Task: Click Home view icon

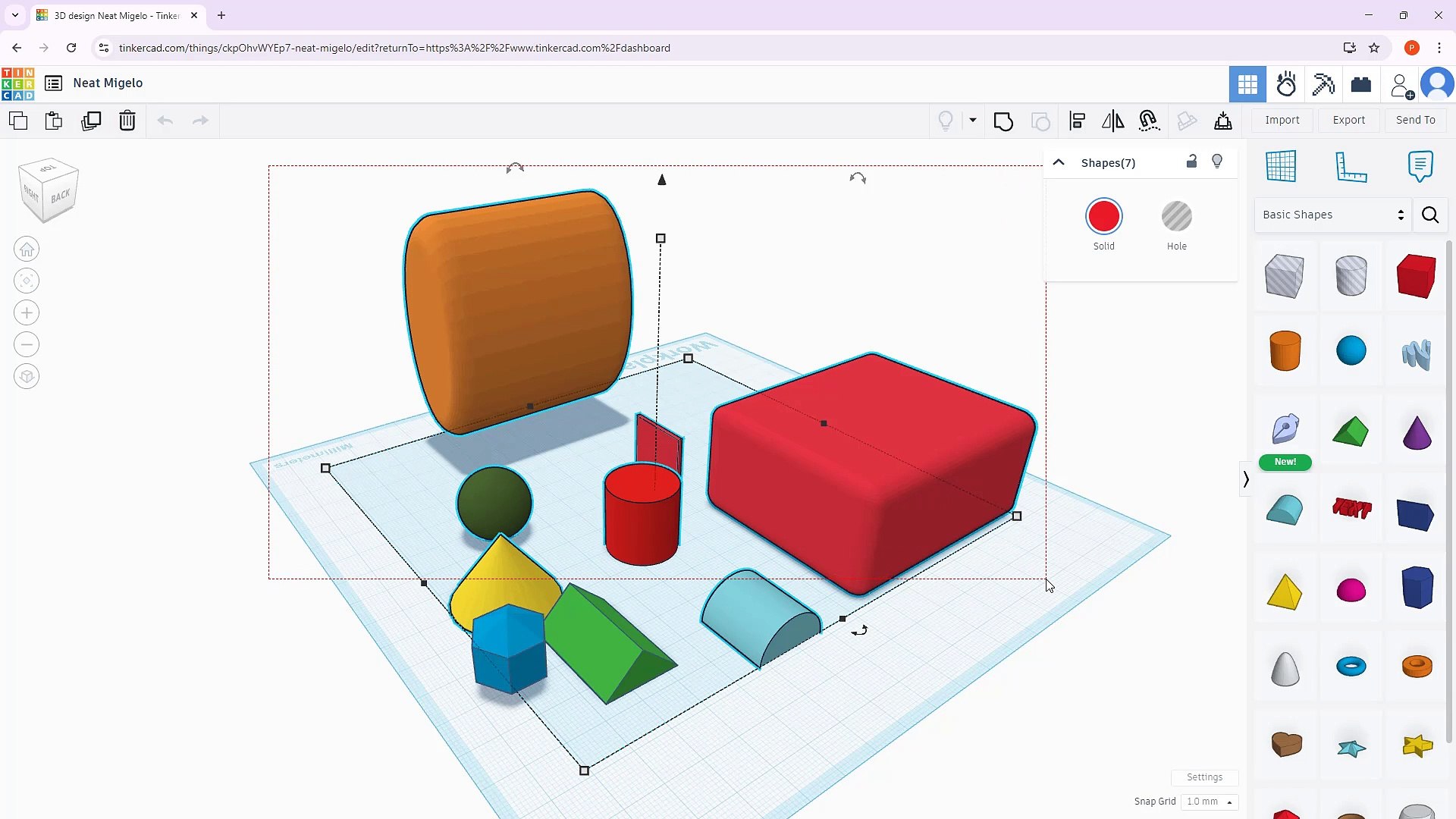Action: pyautogui.click(x=27, y=249)
